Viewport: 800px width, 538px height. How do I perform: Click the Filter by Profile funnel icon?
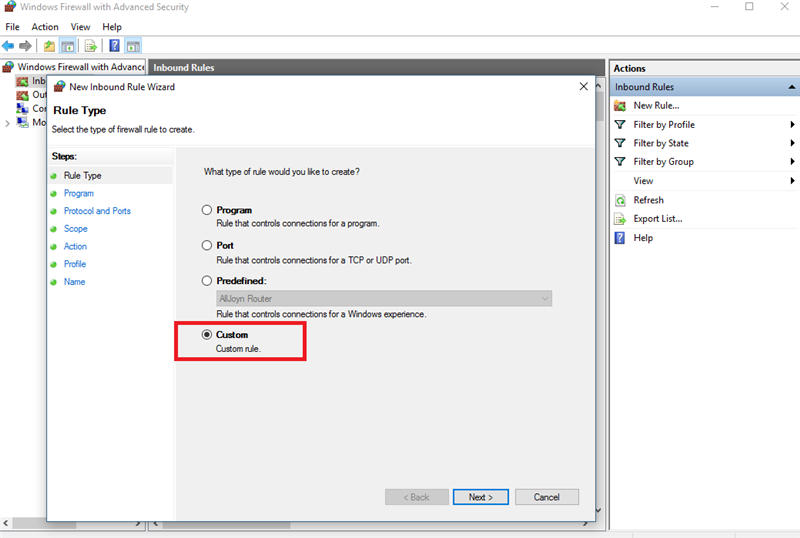tap(620, 125)
